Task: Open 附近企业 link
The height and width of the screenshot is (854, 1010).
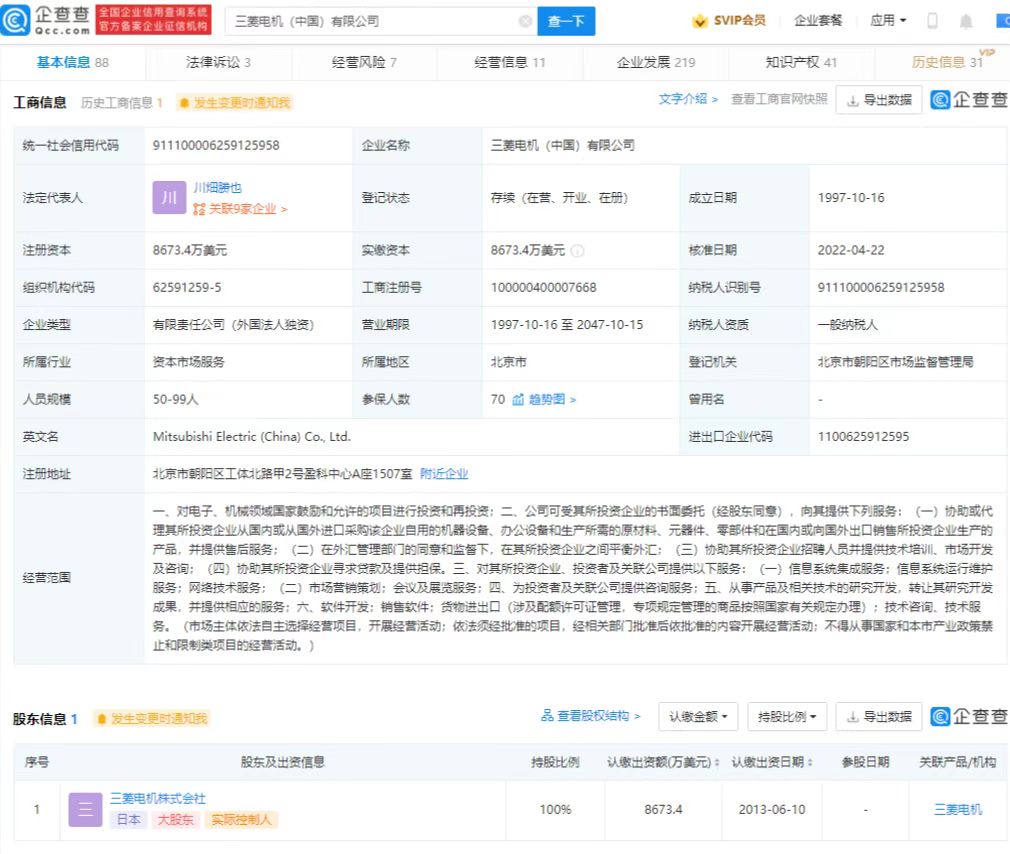Action: click(x=444, y=474)
